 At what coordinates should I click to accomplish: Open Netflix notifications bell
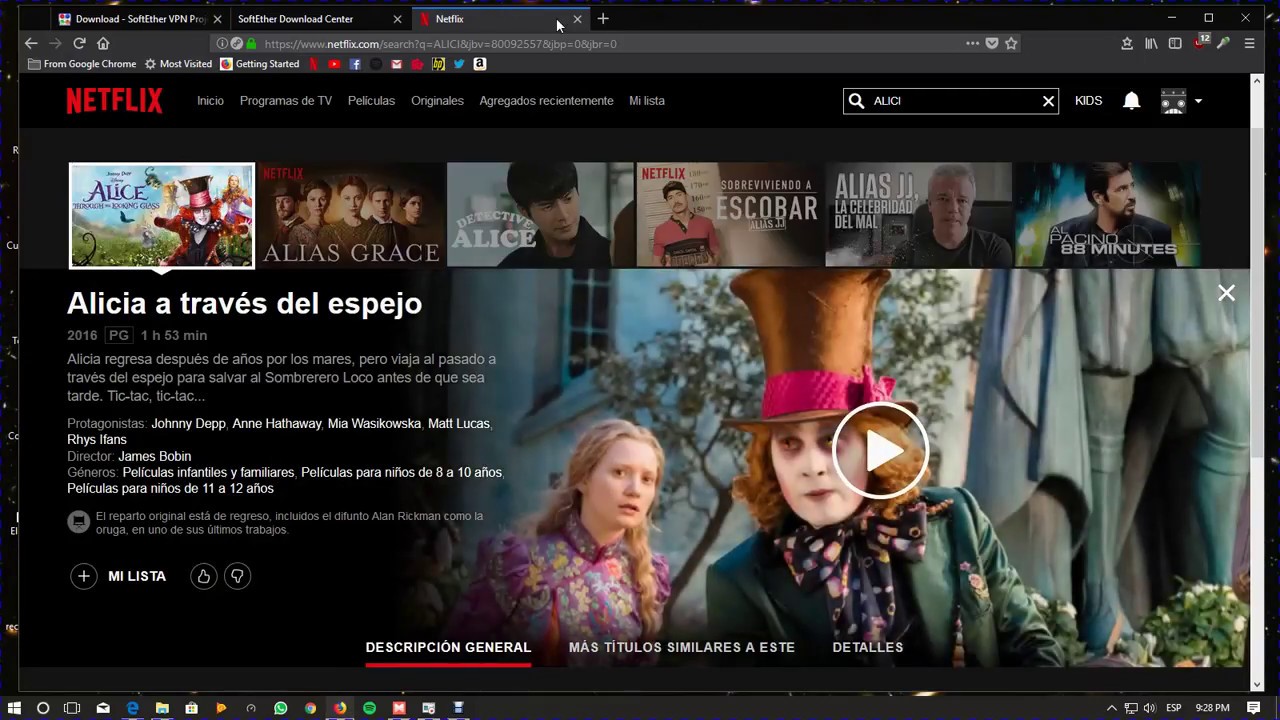tap(1131, 101)
